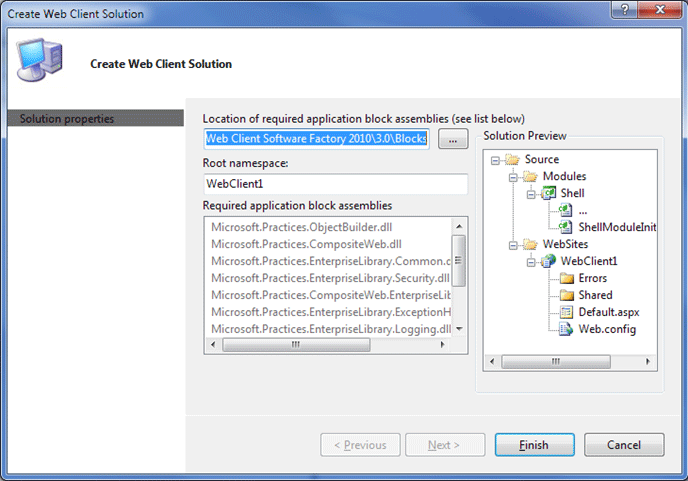Select Microsoft.Practices.EnterpriseLibrary.Common entry

click(x=331, y=261)
